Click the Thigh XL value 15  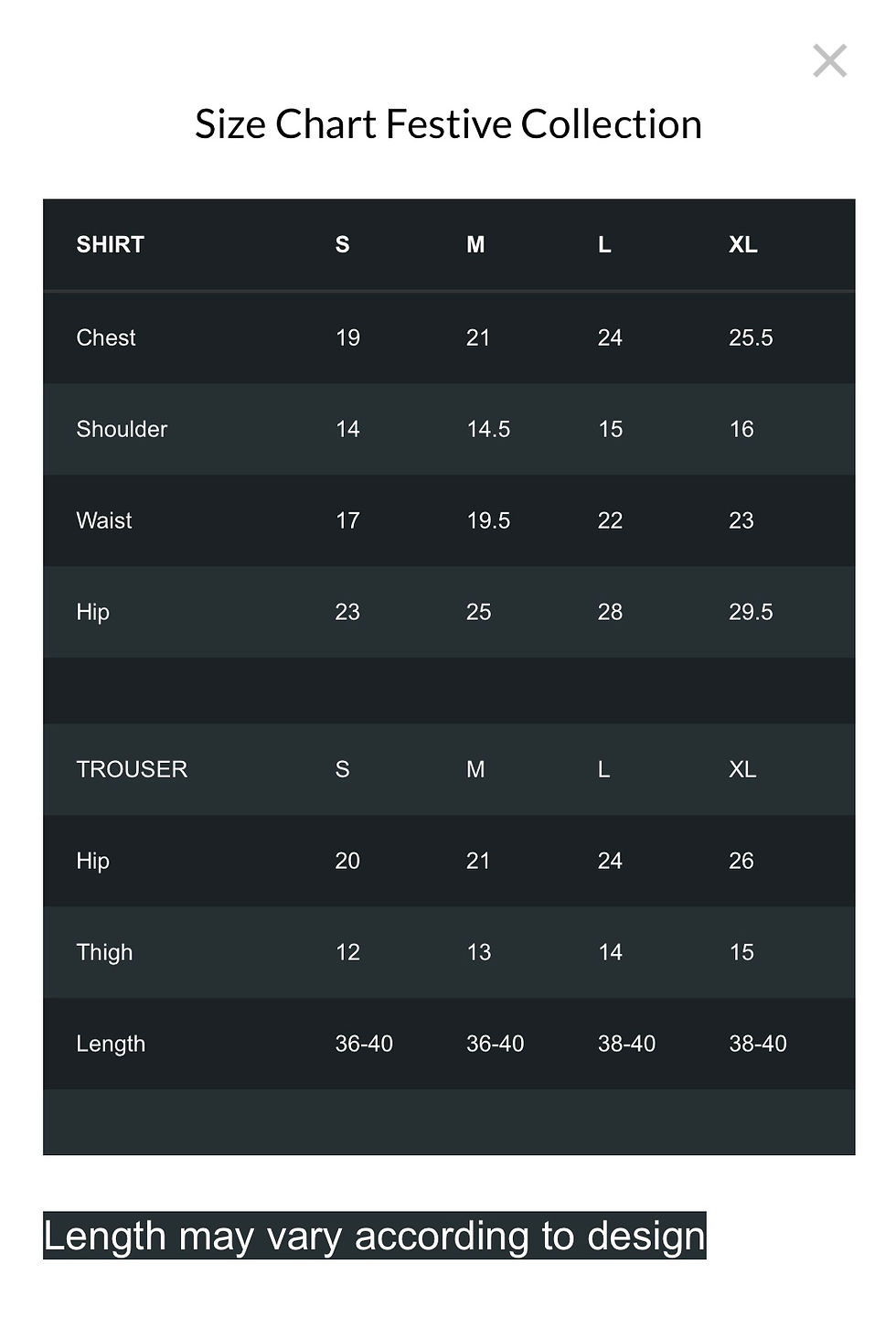pyautogui.click(x=741, y=952)
